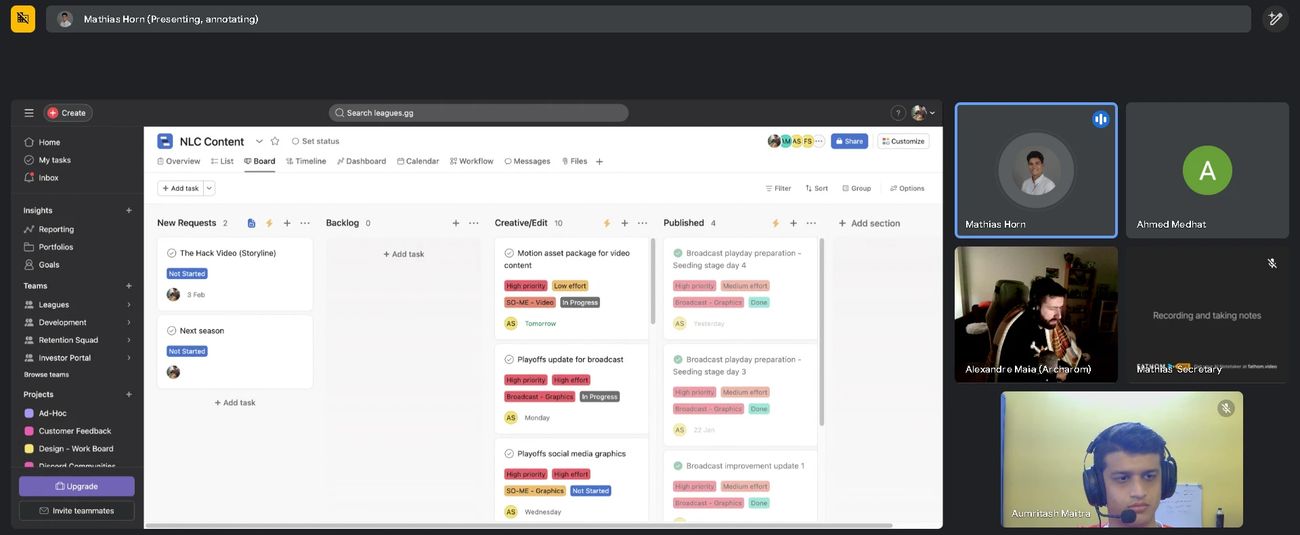Click the annotation pen icon in meeting bar
The image size is (1300, 535).
click(x=1275, y=19)
